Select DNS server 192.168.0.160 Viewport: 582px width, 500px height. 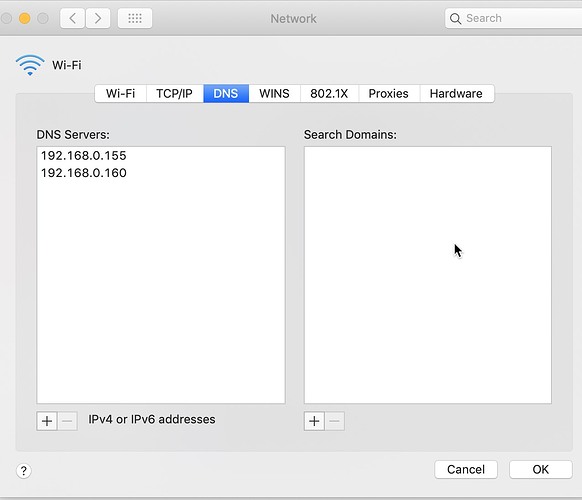click(x=84, y=173)
